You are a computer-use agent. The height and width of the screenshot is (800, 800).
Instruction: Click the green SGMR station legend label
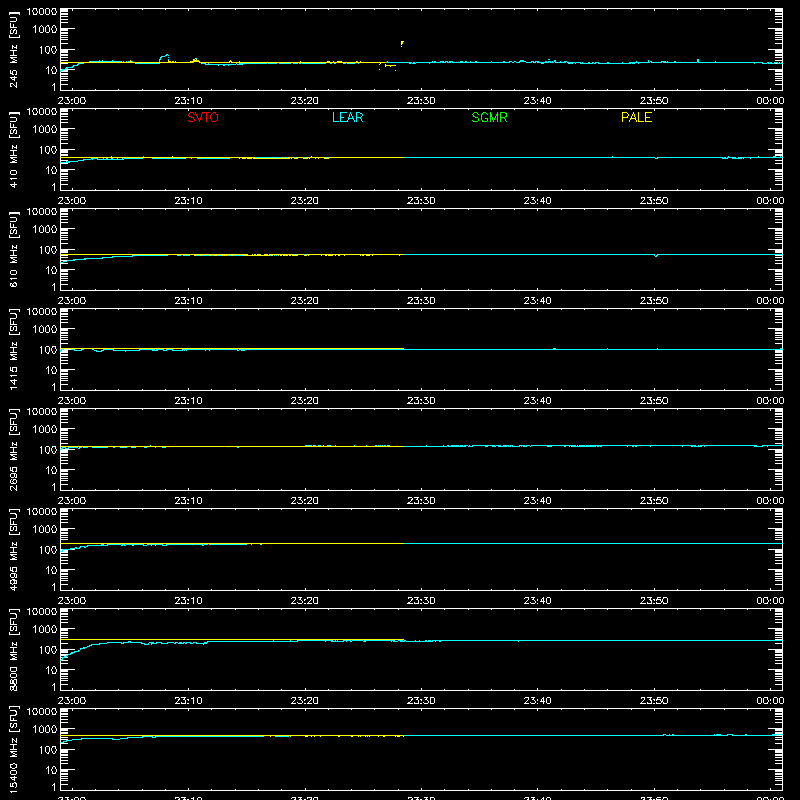489,117
